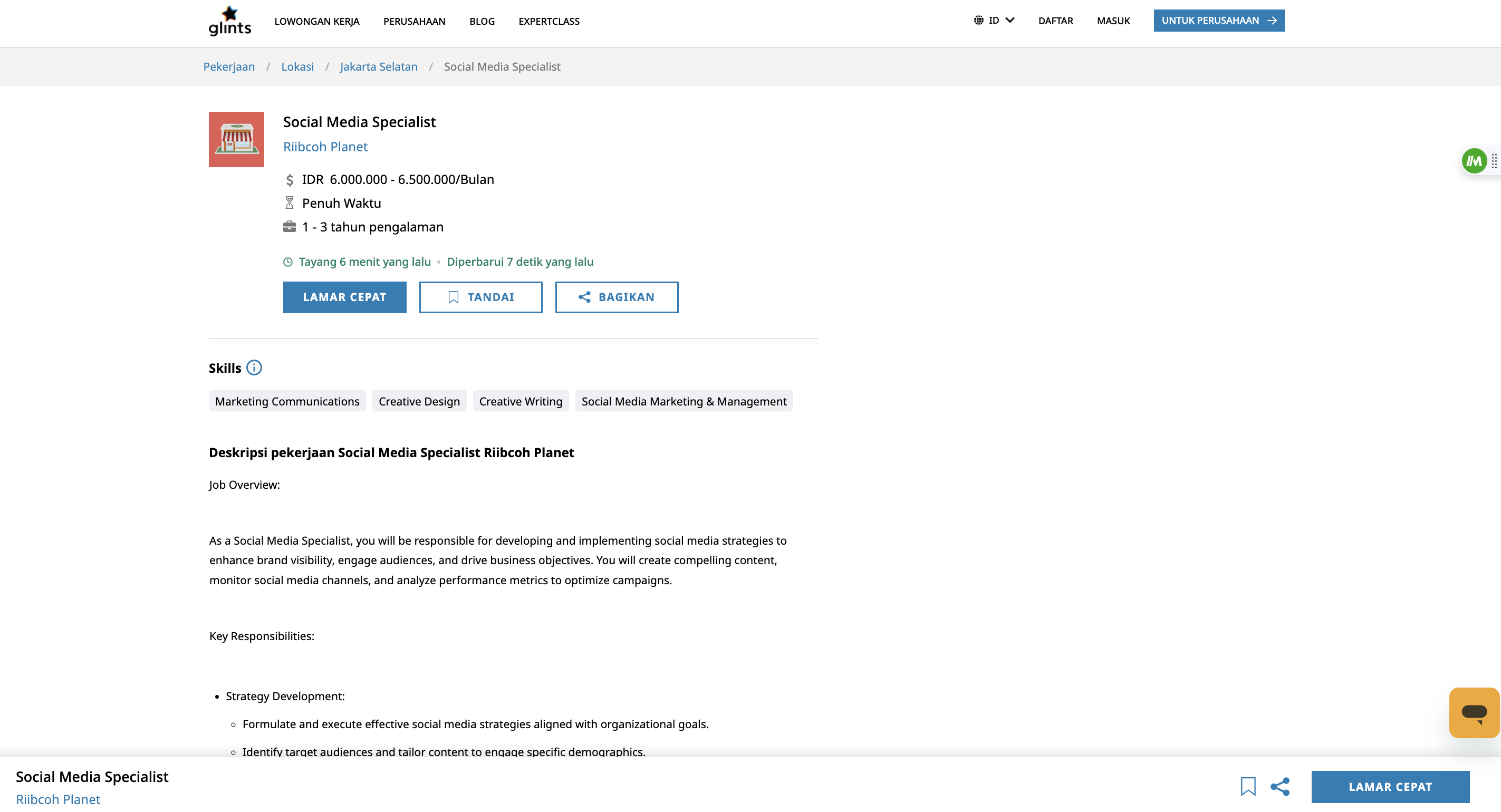Click the Social Media Specialist breadcrumb text

pos(502,66)
